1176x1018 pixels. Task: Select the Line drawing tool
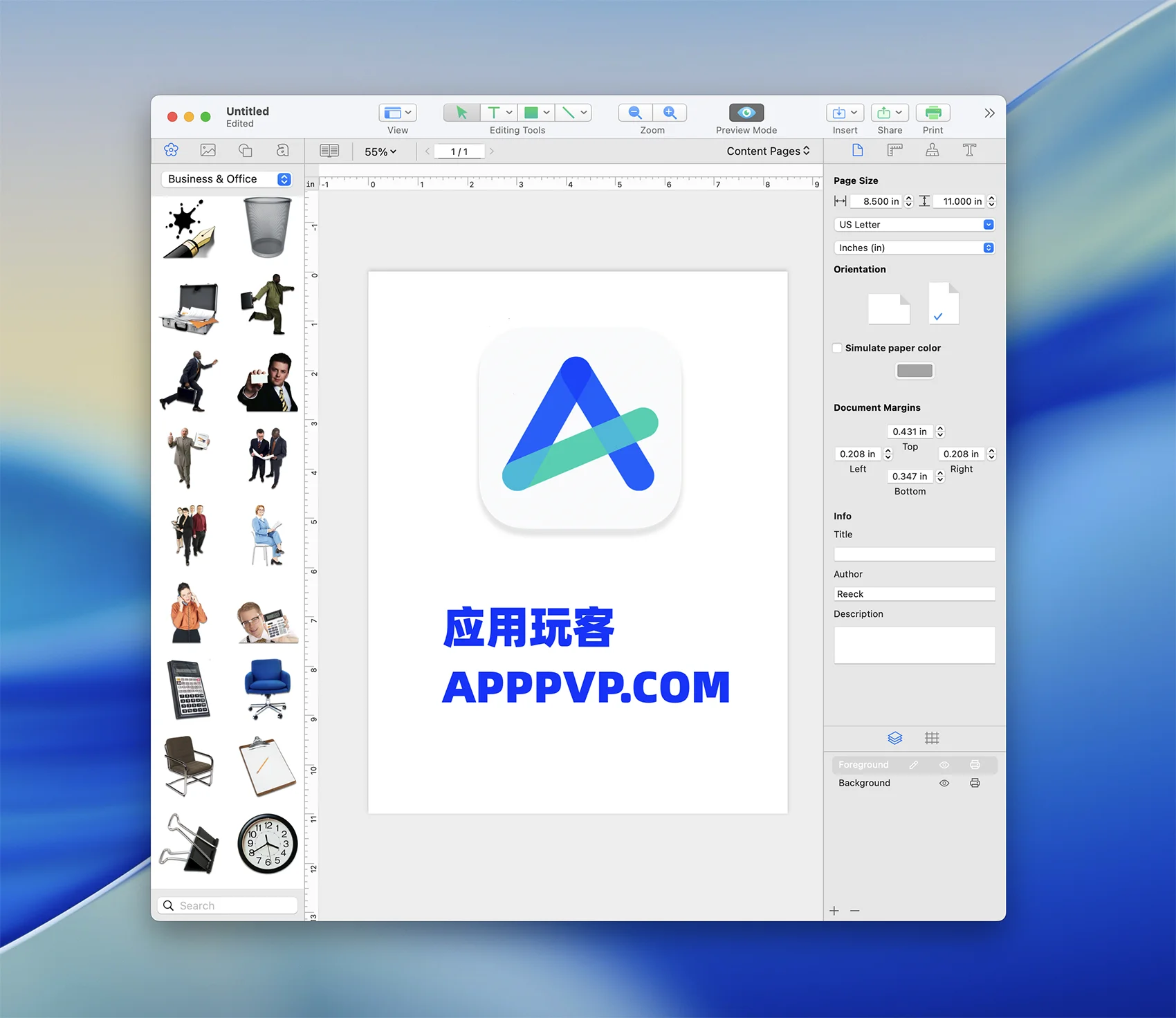[x=568, y=113]
